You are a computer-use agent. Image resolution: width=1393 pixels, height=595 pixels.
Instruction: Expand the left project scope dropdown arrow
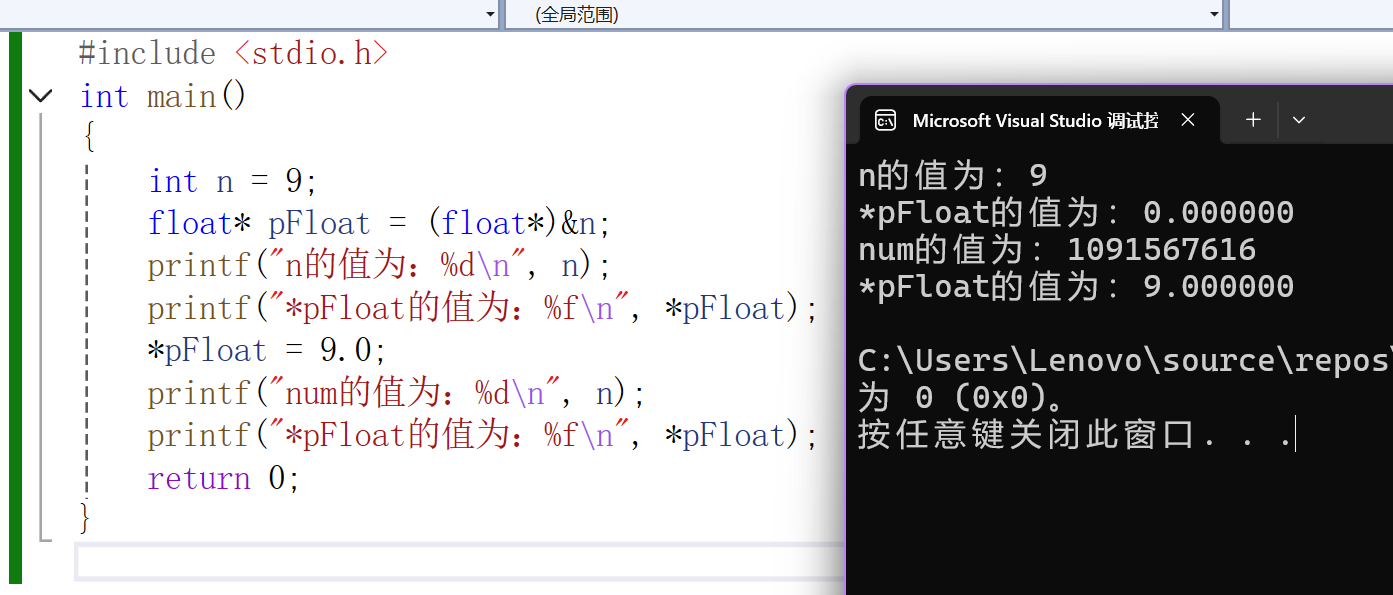point(490,14)
